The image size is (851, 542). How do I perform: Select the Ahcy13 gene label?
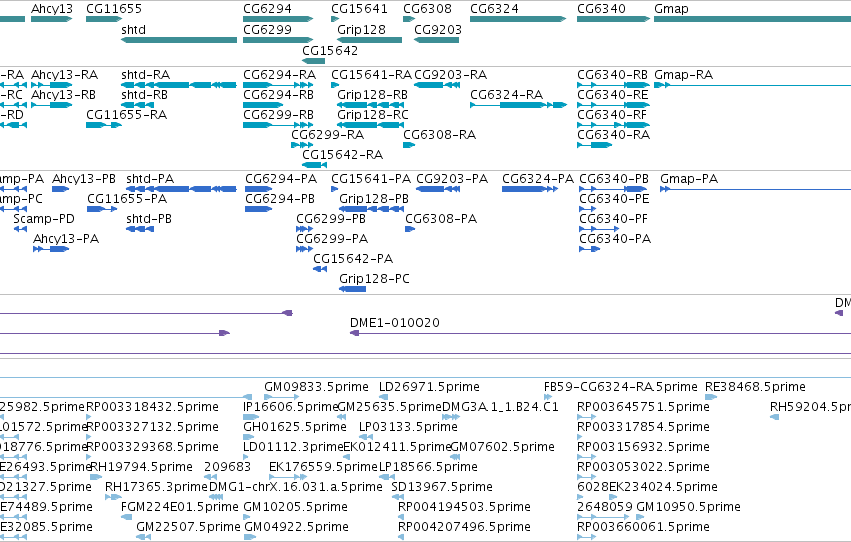click(x=52, y=9)
